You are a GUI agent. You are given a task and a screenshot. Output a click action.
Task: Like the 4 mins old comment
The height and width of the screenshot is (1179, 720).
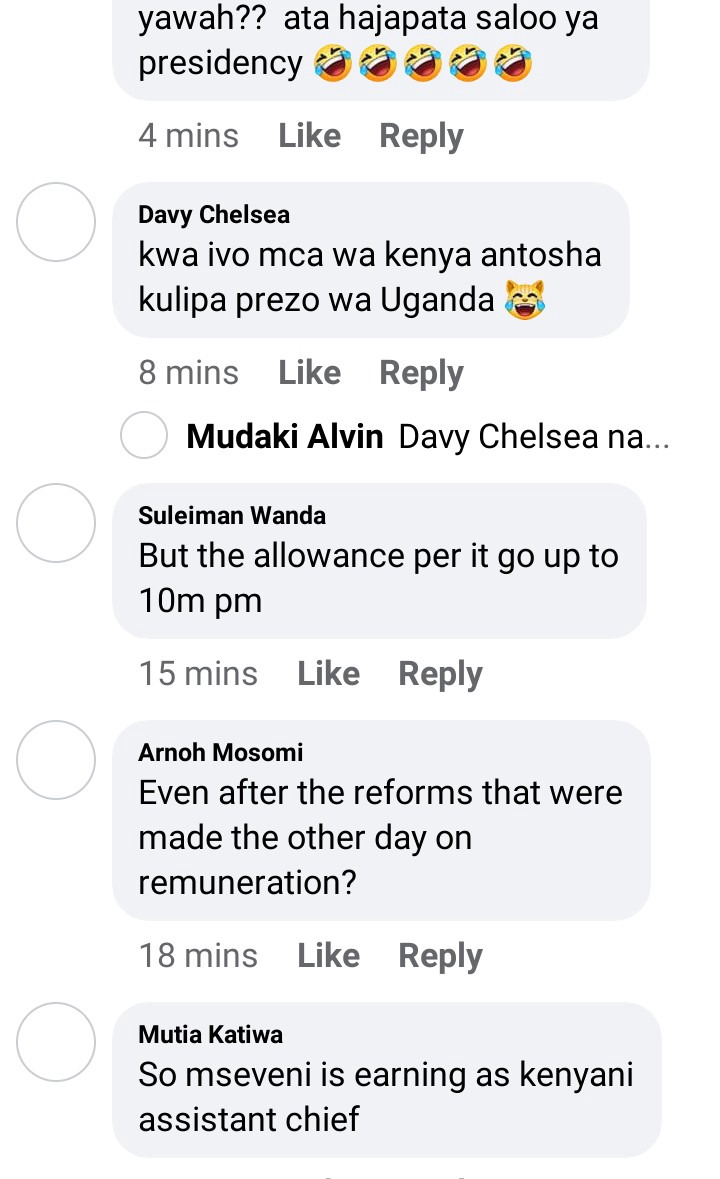pos(309,136)
